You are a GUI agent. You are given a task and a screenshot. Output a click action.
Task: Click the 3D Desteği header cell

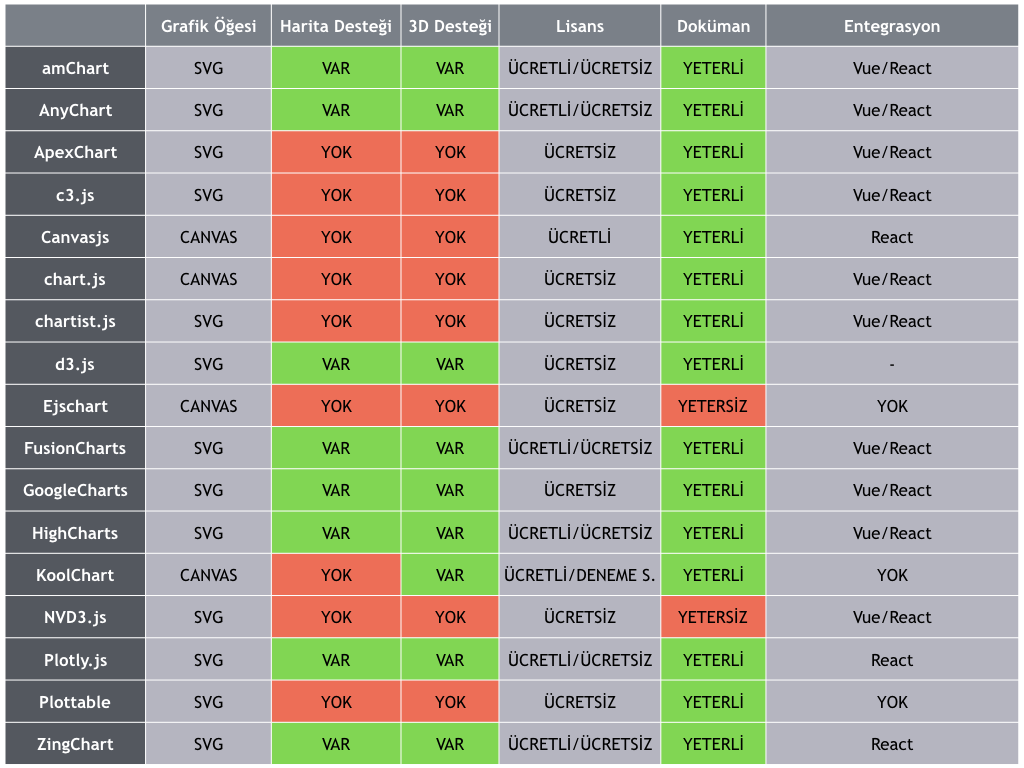click(x=450, y=26)
